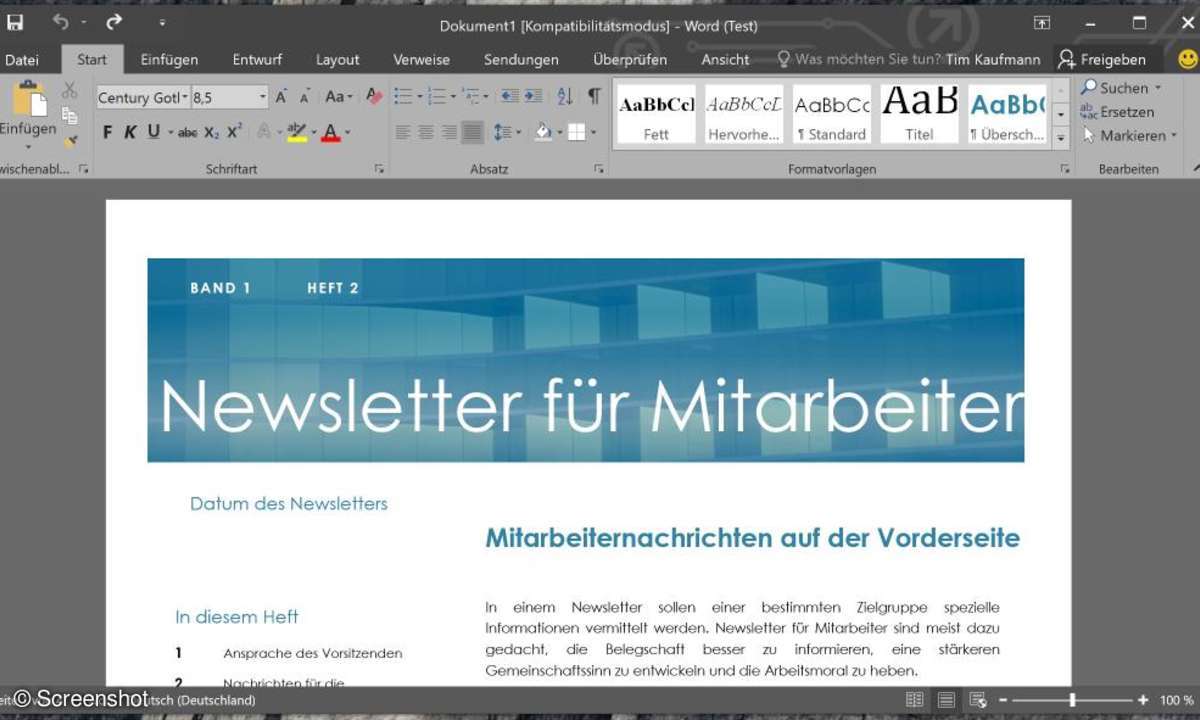The height and width of the screenshot is (720, 1200).
Task: Clear all formatting with the eraser icon
Action: 374,96
